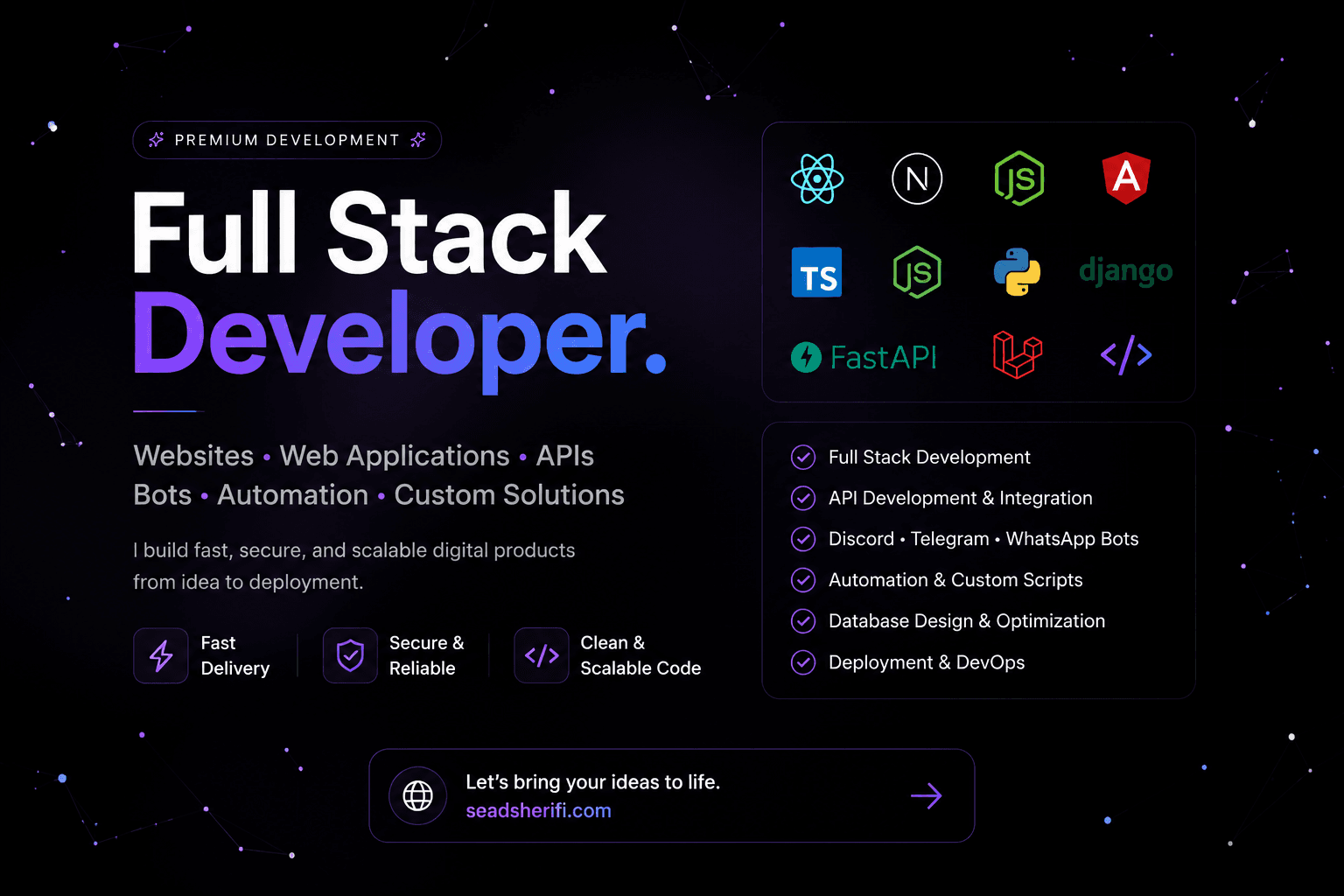Click the React atom logo
This screenshot has height=896, width=1344.
coord(817,178)
